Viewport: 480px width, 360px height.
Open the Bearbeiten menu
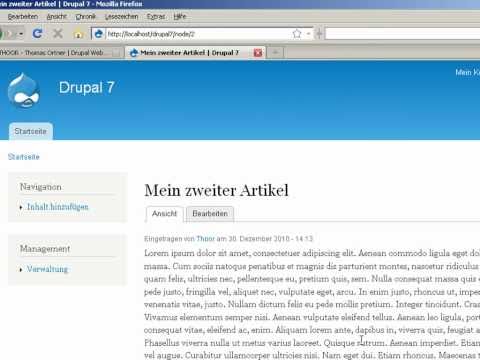23,16
